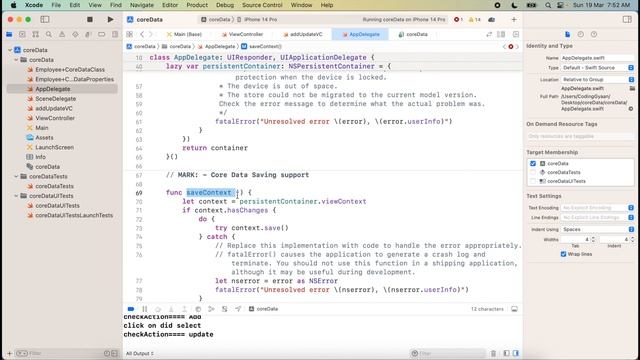This screenshot has height=360, width=640.
Task: Open the report navigator icon
Action: 115,34
